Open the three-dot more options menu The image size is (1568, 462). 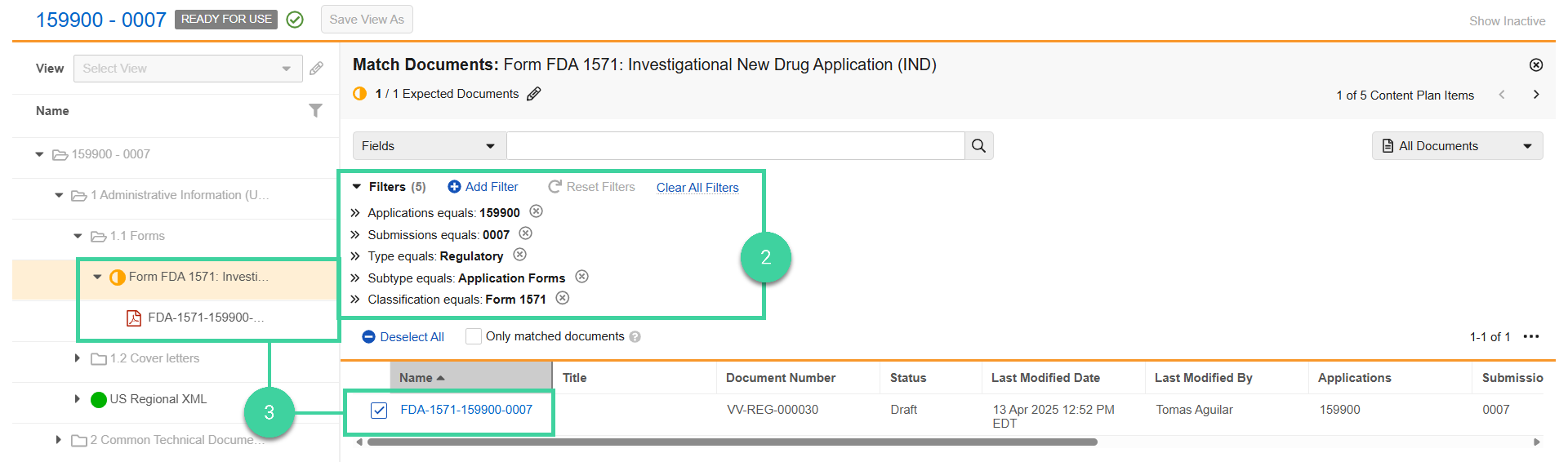(1531, 336)
